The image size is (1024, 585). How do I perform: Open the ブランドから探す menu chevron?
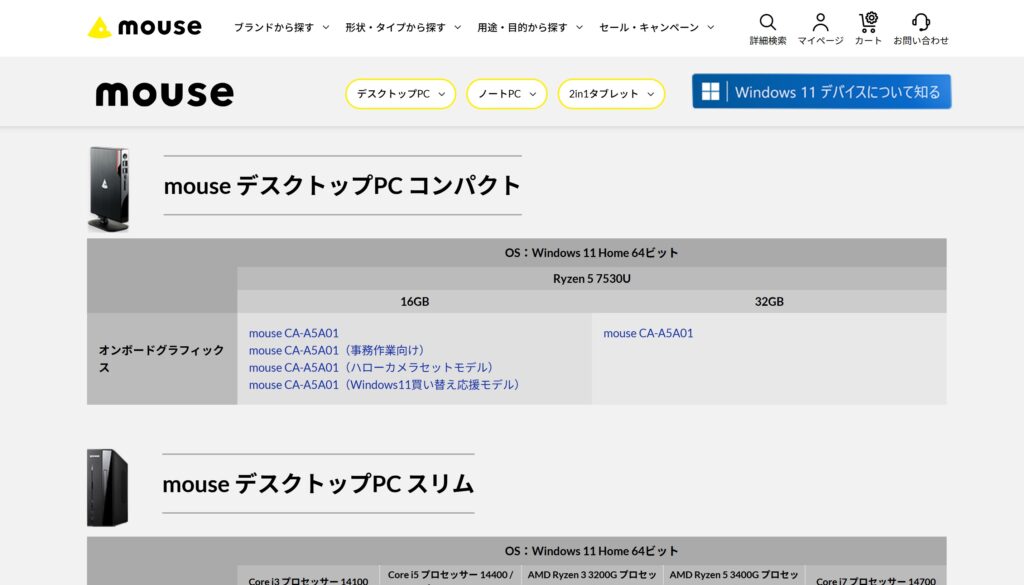[x=279, y=28]
